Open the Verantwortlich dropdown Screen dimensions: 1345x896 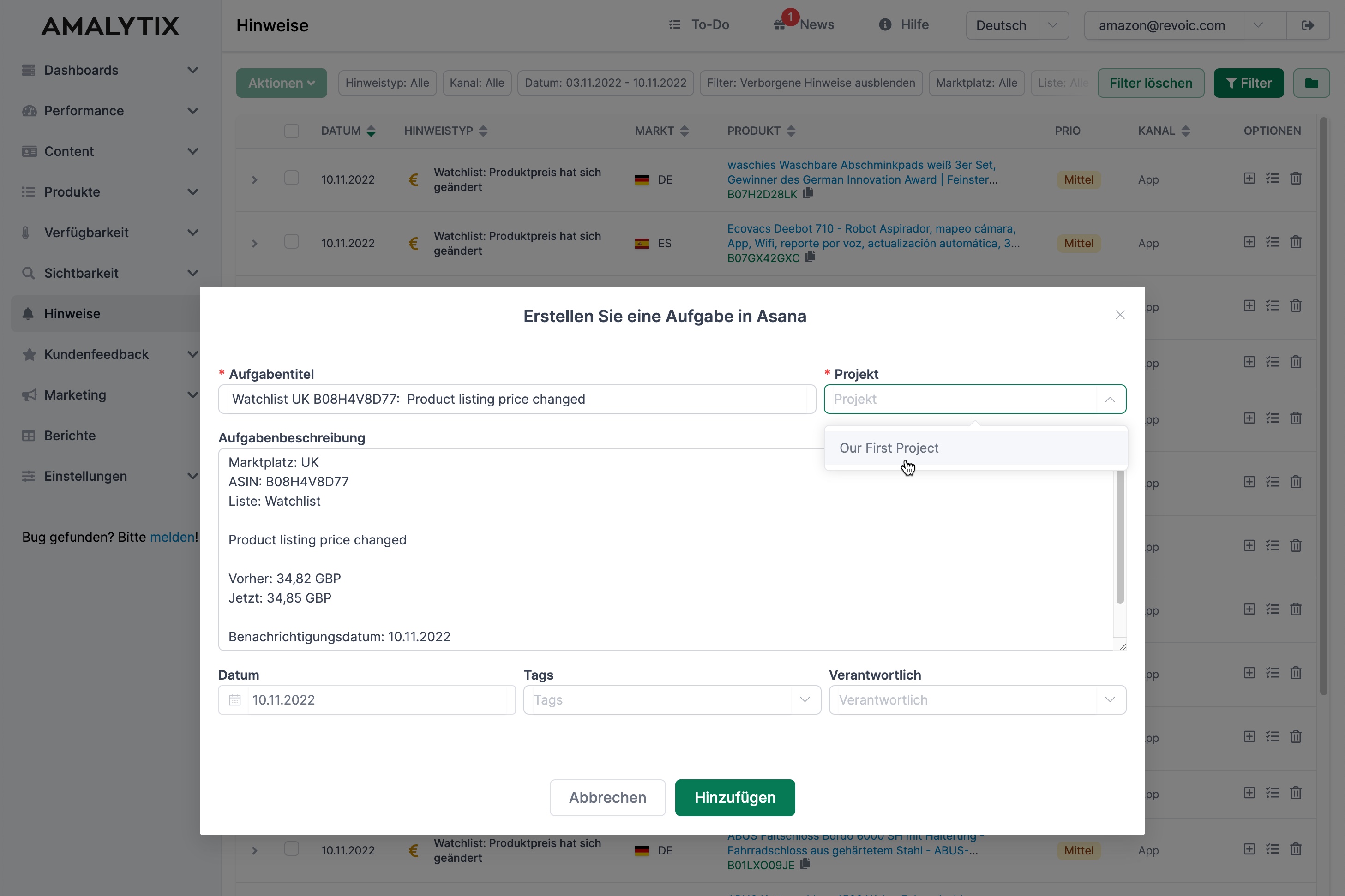coord(977,699)
